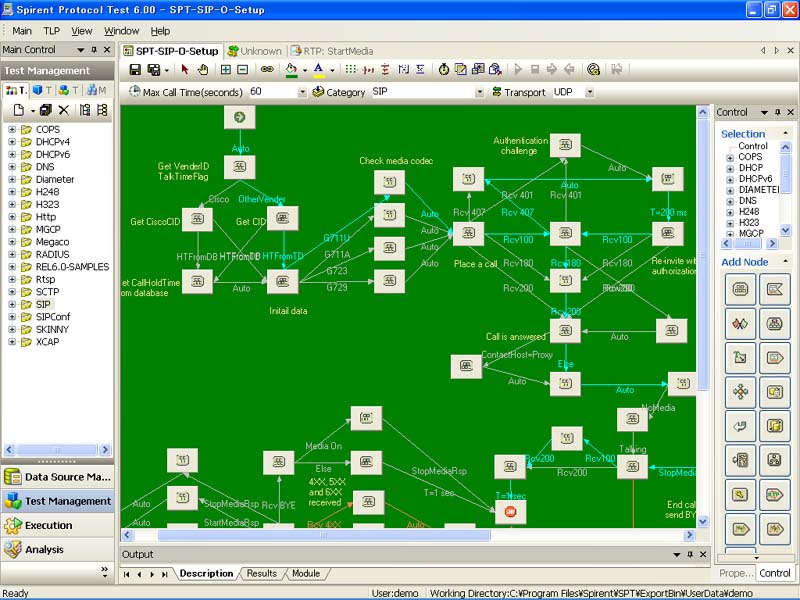
Task: Open the Help menu
Action: 160,31
